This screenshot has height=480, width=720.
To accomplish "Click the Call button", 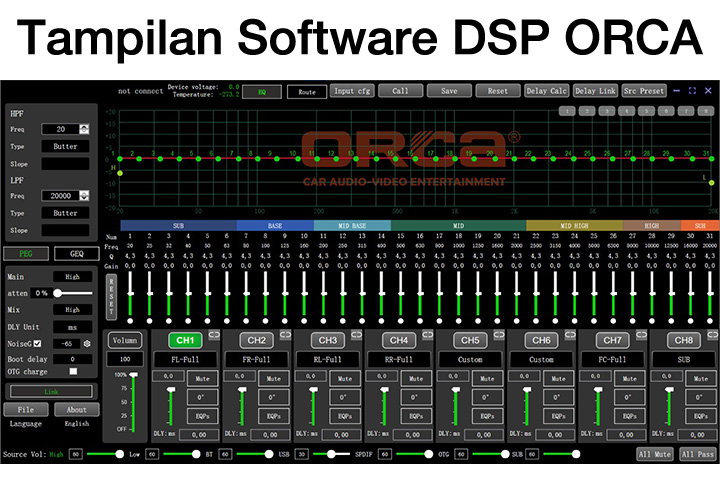I will point(400,91).
